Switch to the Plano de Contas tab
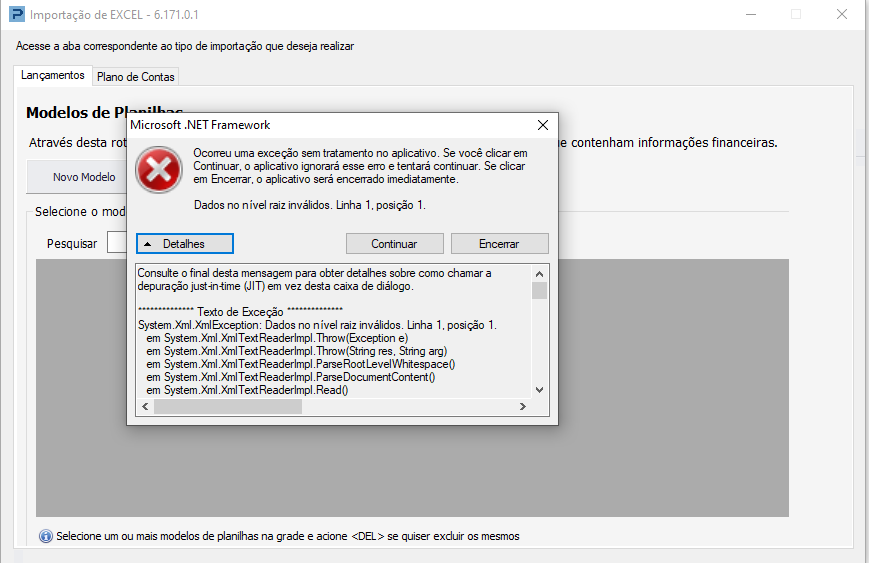The height and width of the screenshot is (563, 869). pyautogui.click(x=136, y=76)
